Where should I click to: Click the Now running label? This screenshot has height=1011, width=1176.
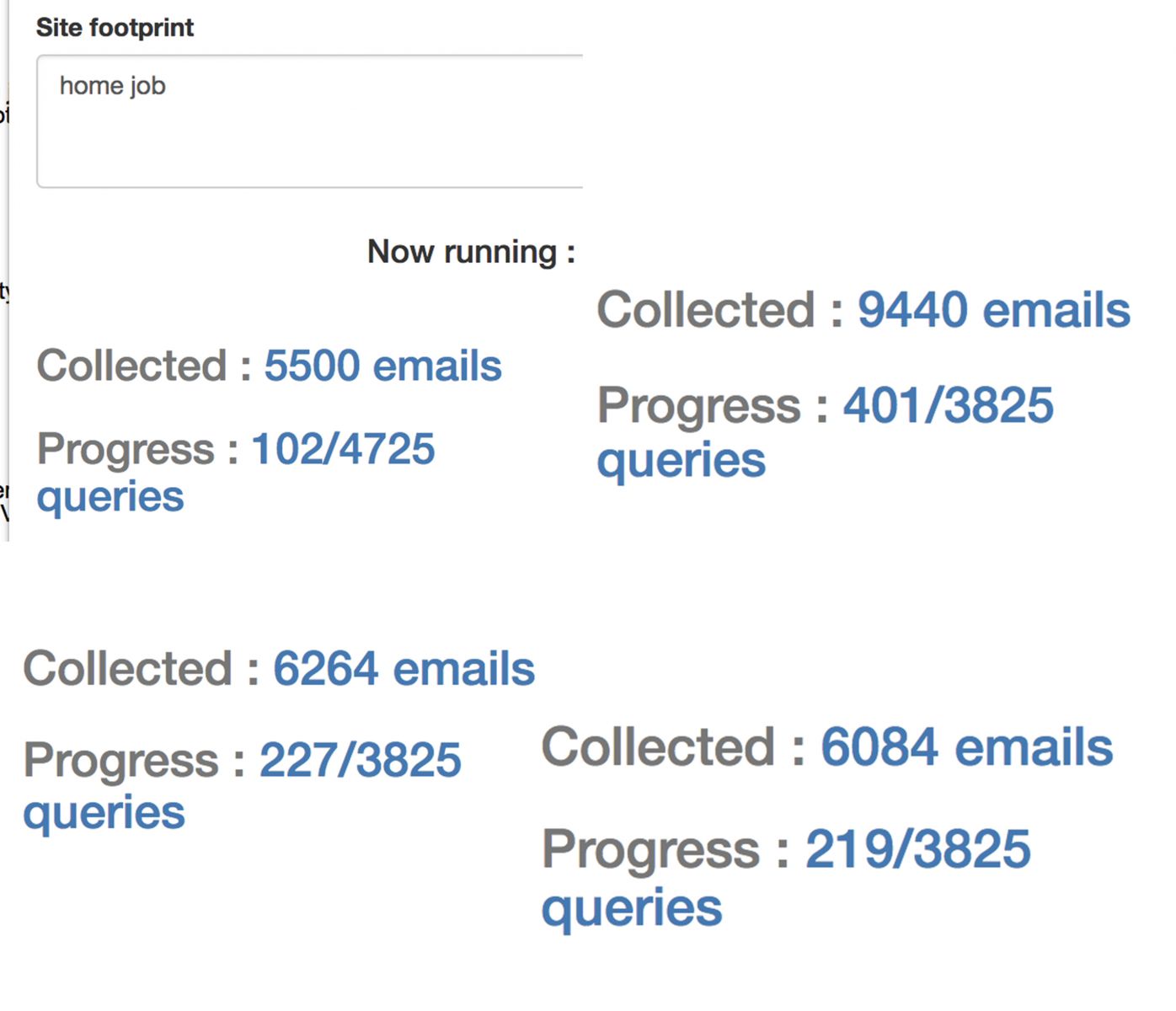[x=471, y=252]
